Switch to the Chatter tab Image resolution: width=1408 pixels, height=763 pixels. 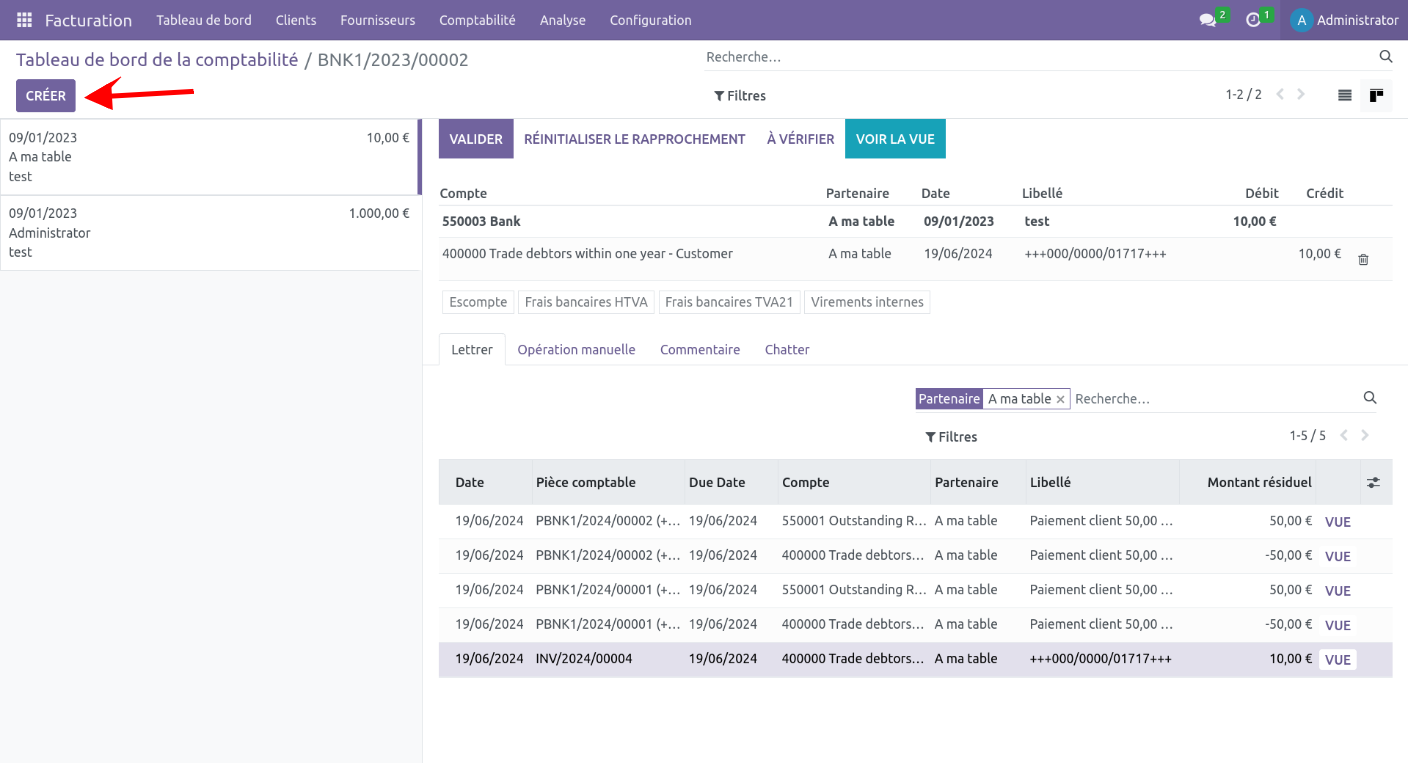[x=787, y=350]
